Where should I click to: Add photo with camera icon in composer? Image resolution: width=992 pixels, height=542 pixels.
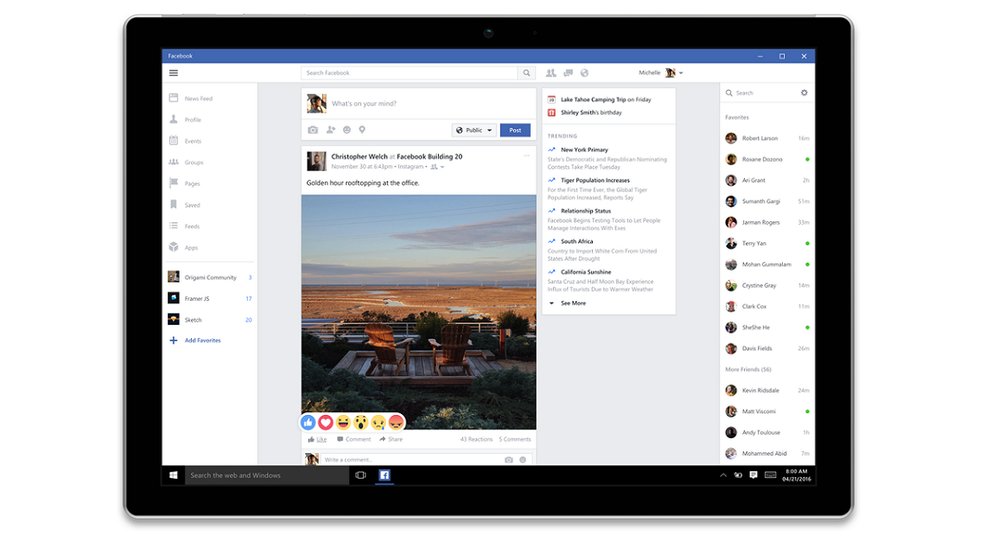(x=313, y=130)
